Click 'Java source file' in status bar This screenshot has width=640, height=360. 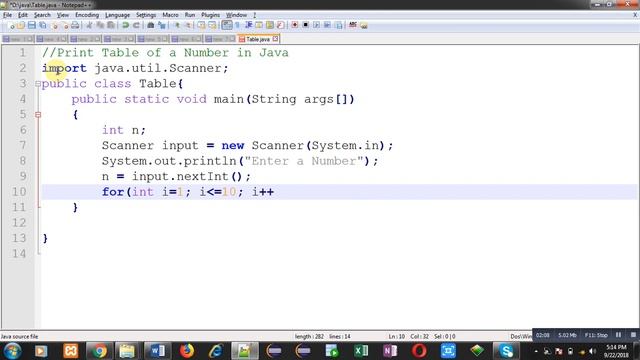(19, 336)
